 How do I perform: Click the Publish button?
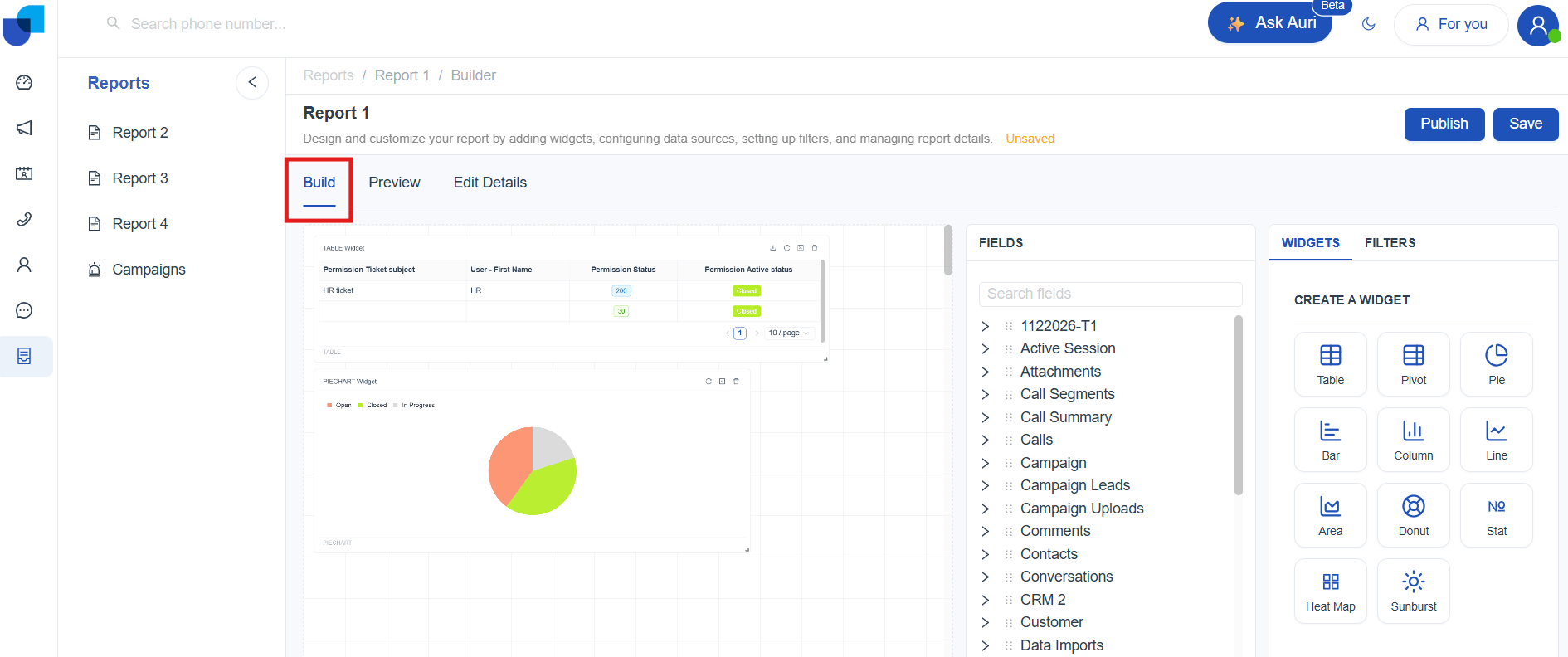[1444, 124]
